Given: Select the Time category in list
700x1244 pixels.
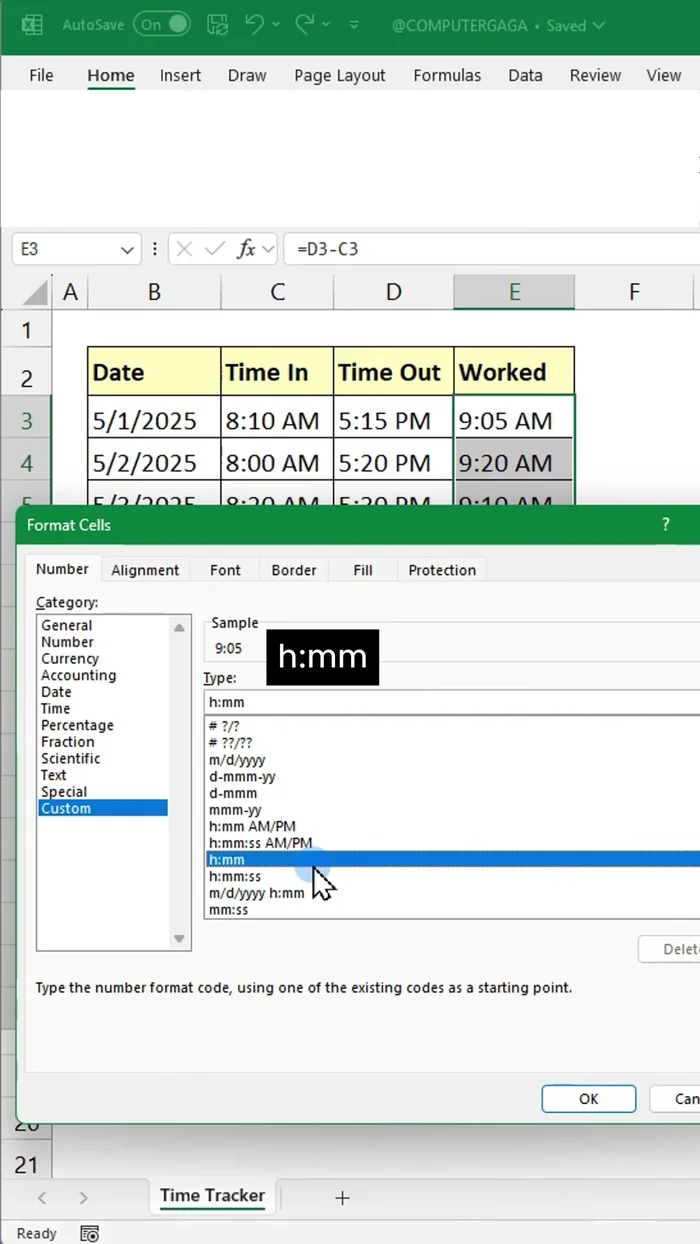Looking at the screenshot, I should (x=56, y=708).
